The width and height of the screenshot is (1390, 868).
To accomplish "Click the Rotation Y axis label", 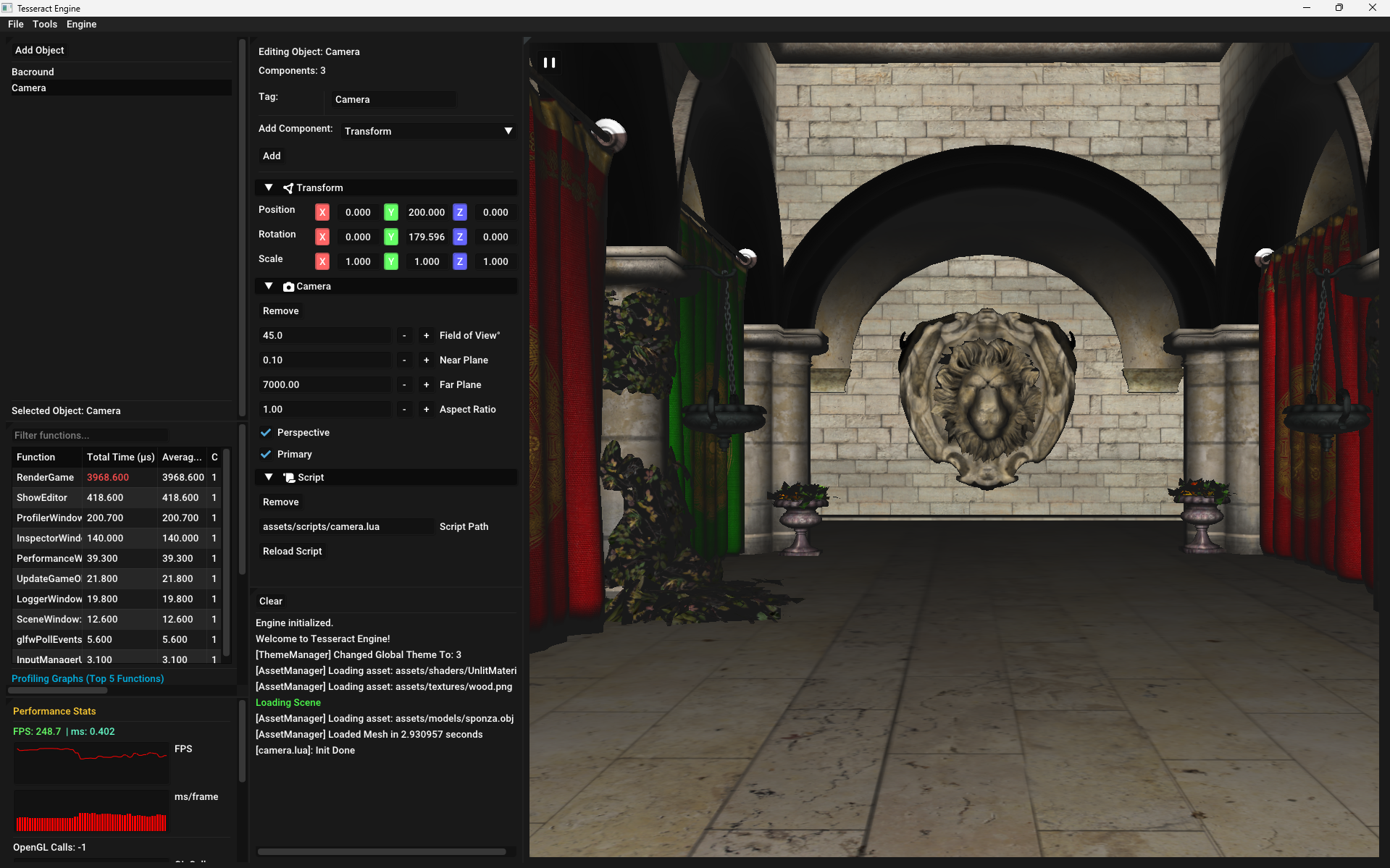I will click(x=391, y=237).
